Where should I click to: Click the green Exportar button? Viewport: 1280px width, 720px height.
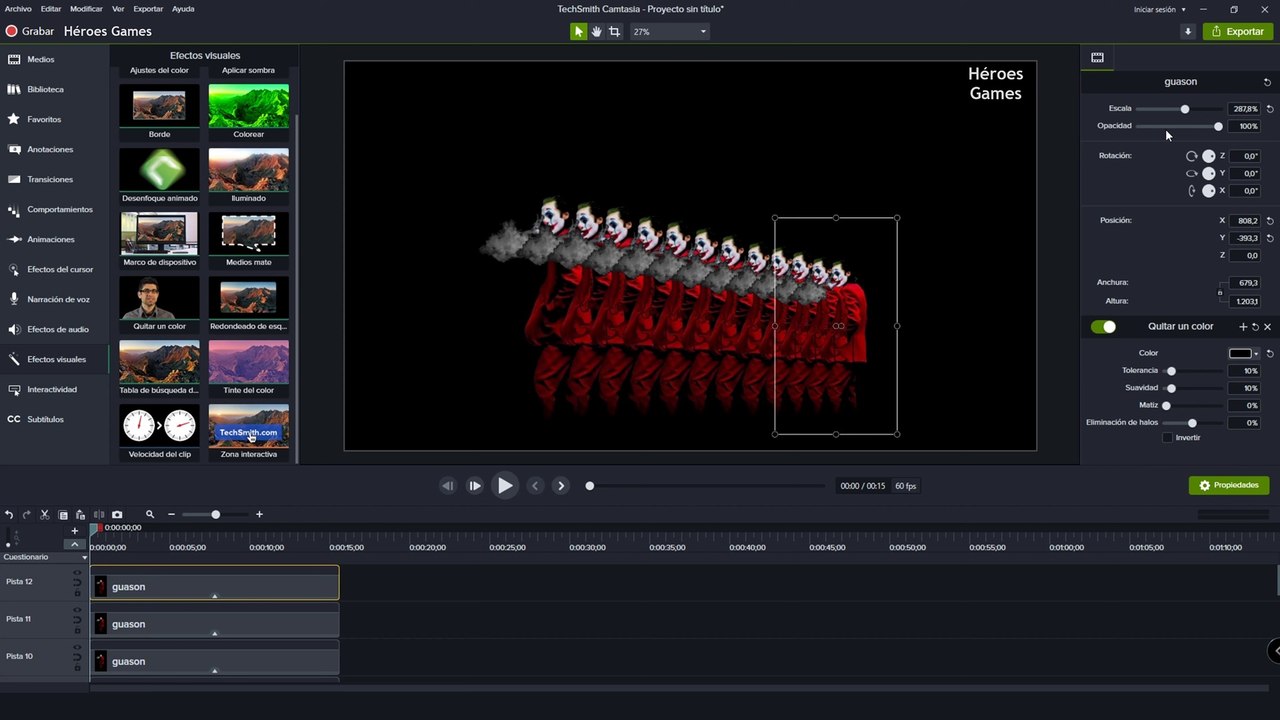pyautogui.click(x=1238, y=31)
